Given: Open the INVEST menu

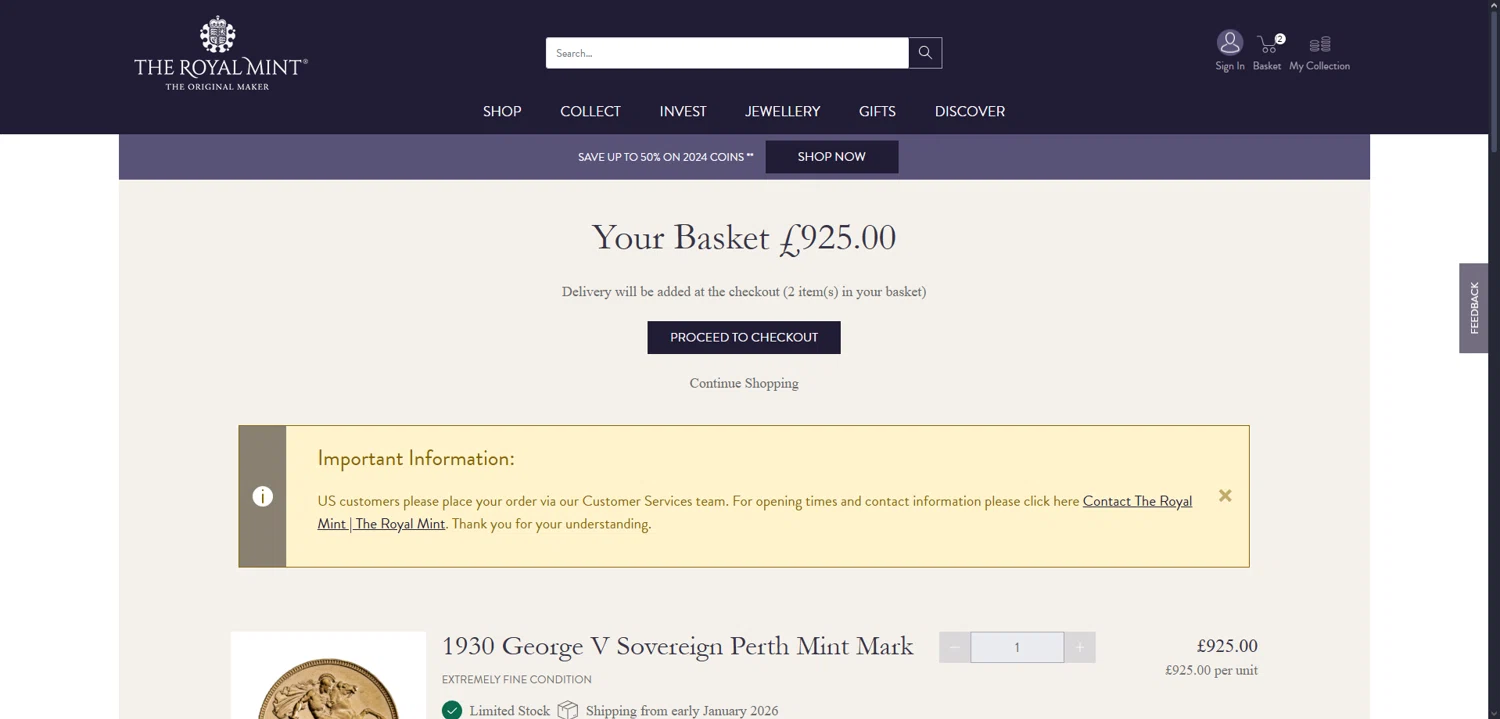Looking at the screenshot, I should tap(683, 111).
